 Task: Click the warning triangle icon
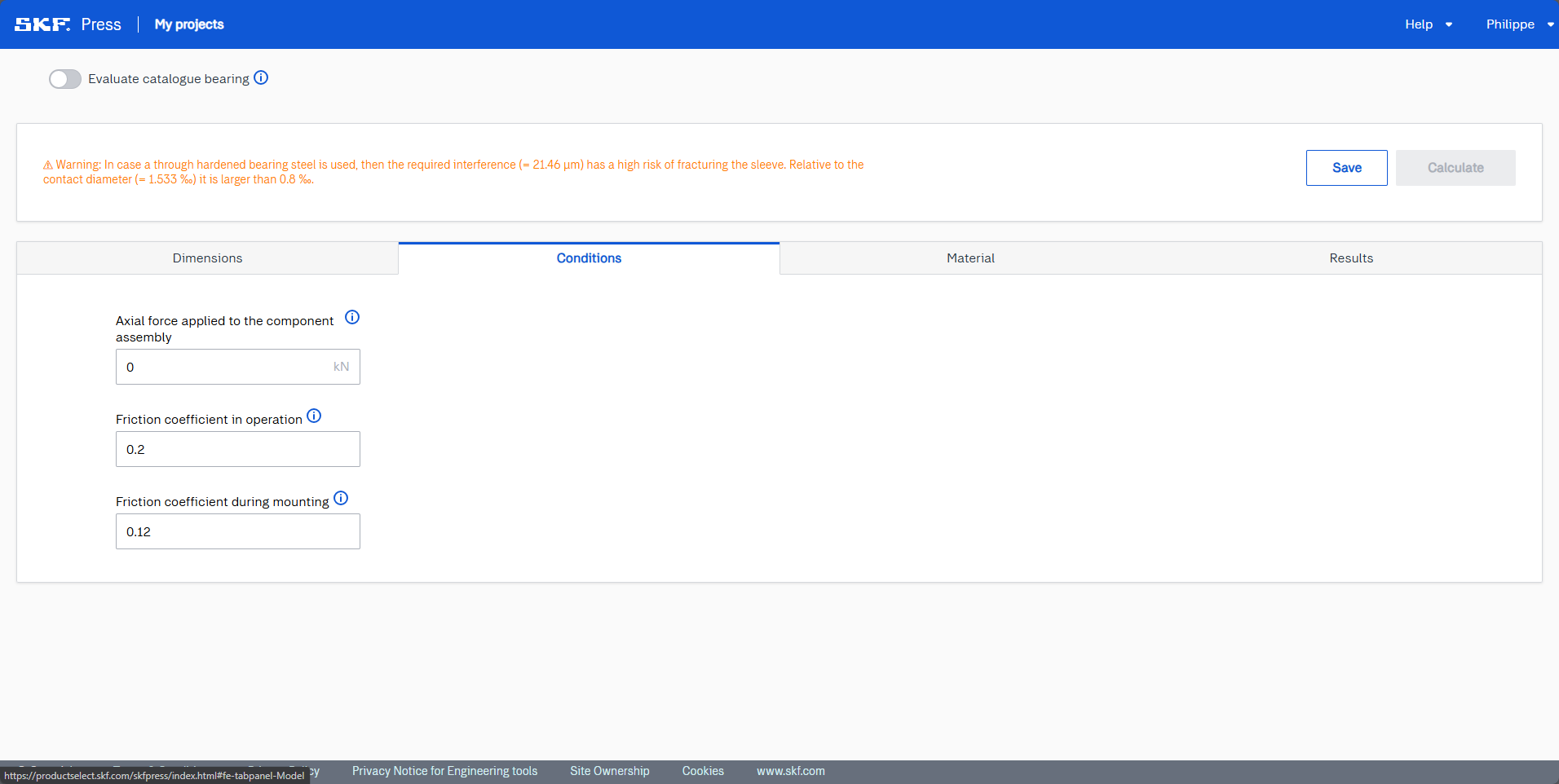pos(48,165)
